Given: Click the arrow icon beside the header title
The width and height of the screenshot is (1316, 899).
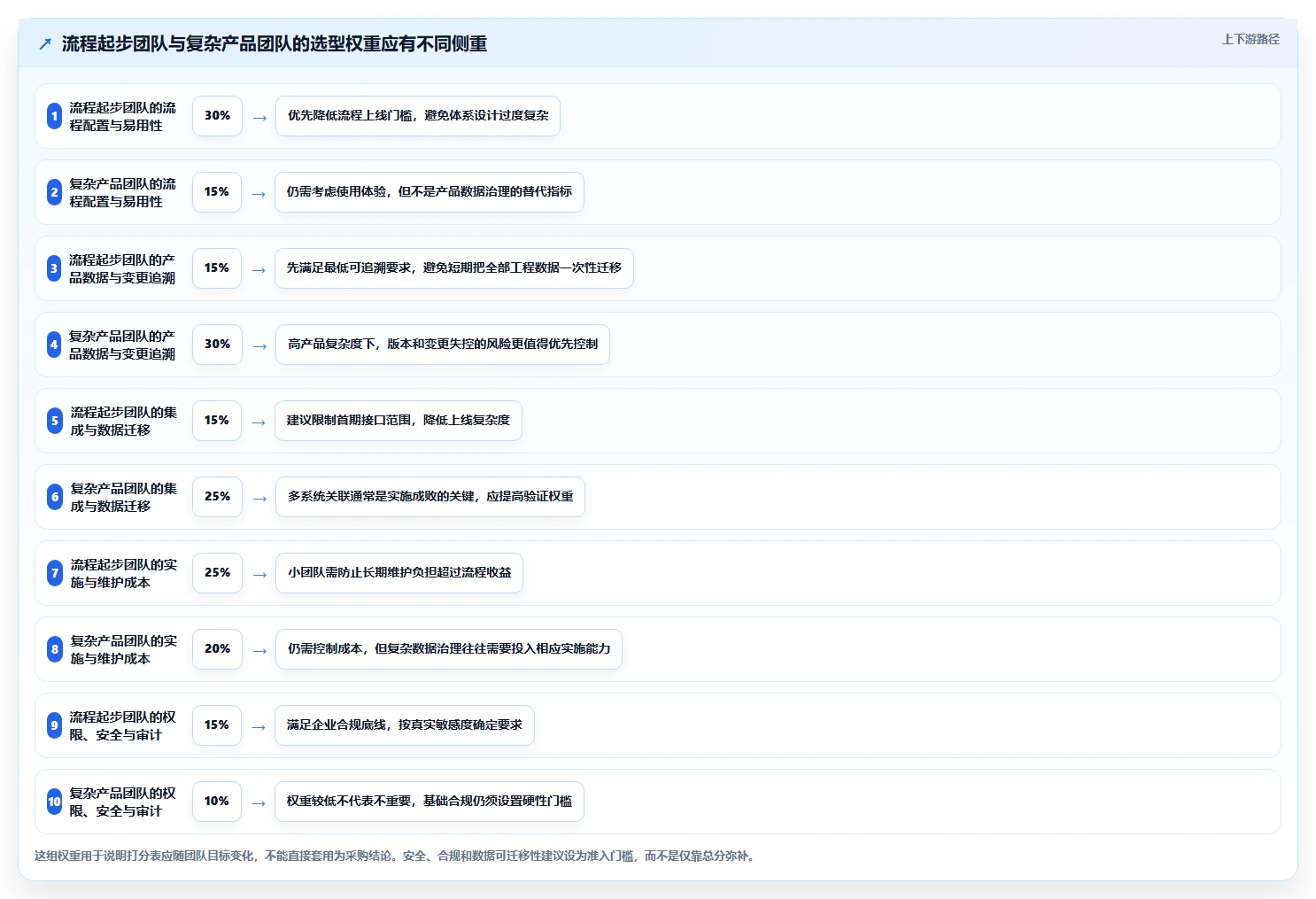Looking at the screenshot, I should [x=45, y=43].
